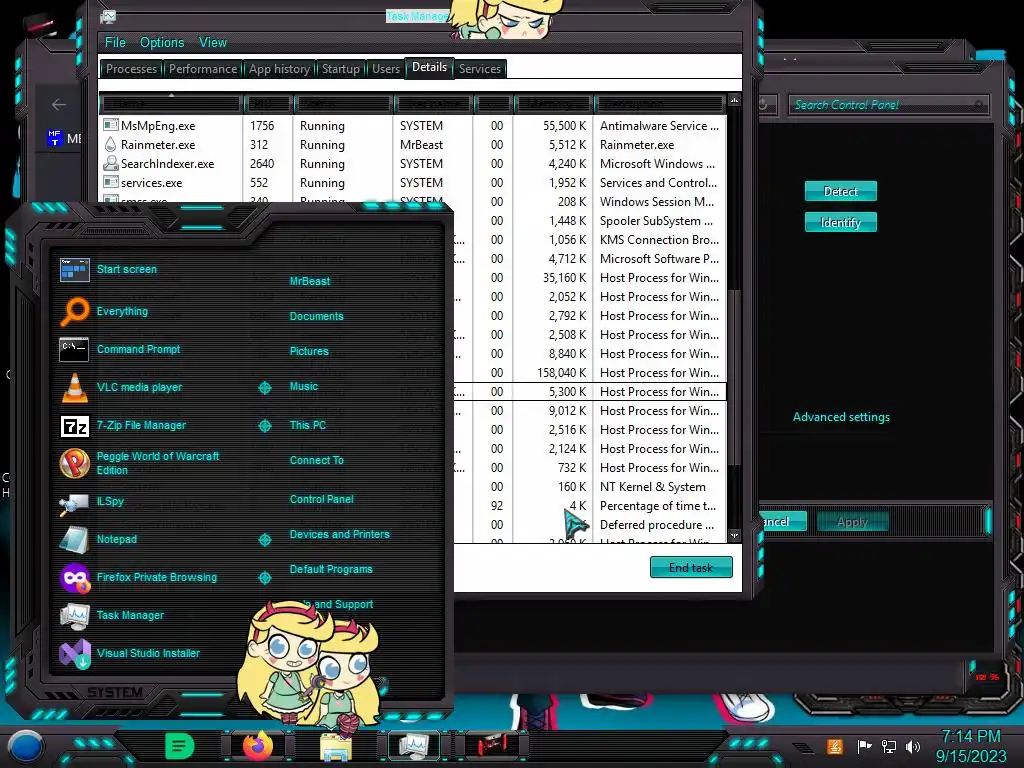
Task: Open Action Center flag tray icon
Action: tap(864, 746)
